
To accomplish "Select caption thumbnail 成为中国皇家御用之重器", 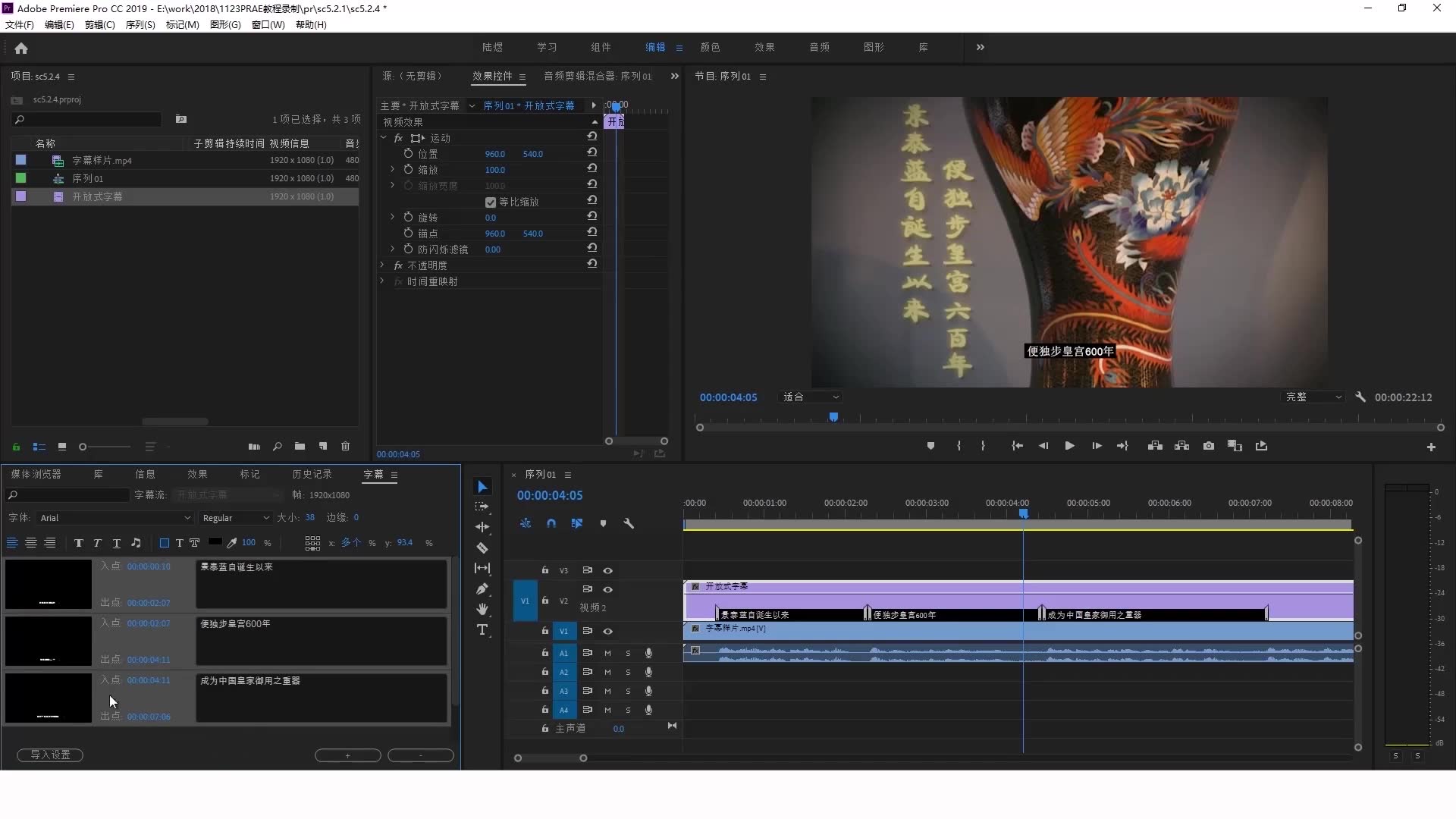I will (x=48, y=698).
